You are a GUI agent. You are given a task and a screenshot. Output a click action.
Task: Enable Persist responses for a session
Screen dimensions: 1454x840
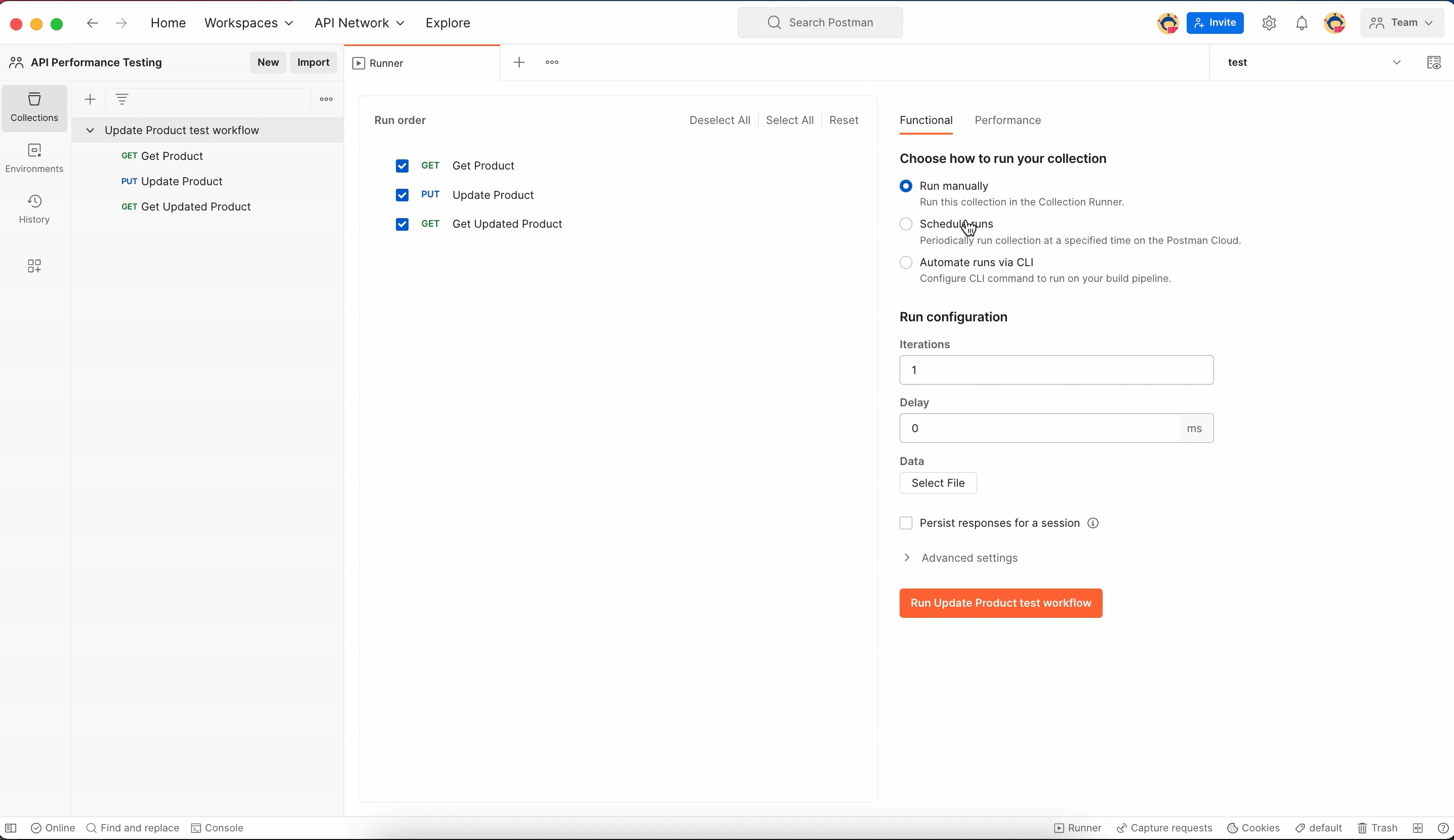906,523
